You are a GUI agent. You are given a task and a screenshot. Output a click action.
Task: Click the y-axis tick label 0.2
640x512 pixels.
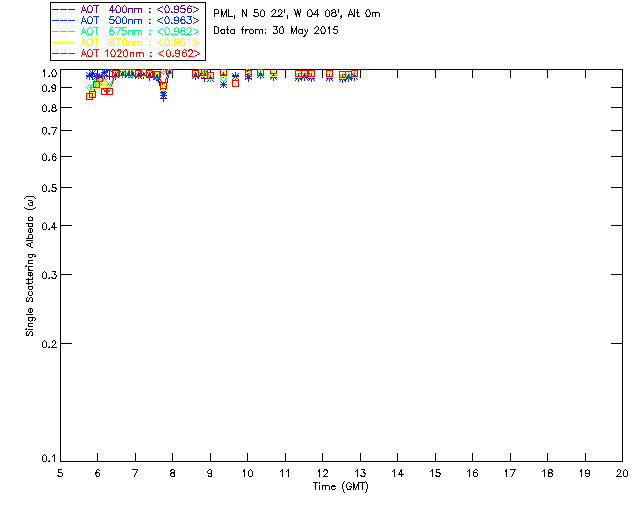click(x=49, y=344)
